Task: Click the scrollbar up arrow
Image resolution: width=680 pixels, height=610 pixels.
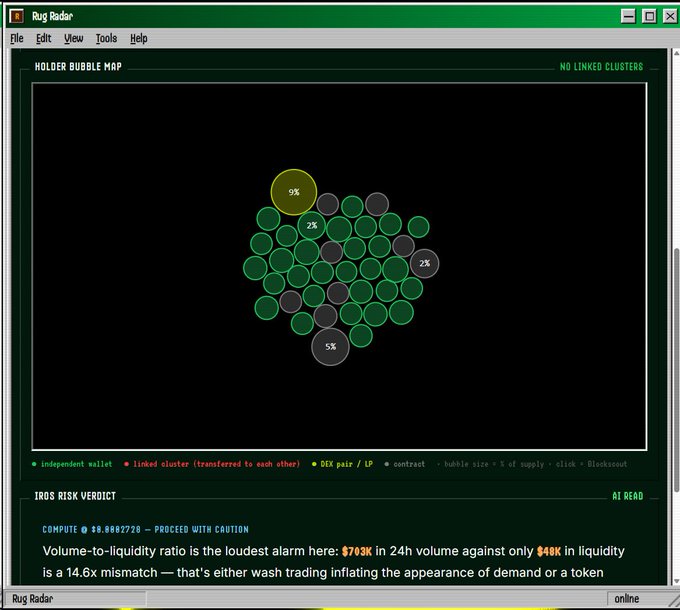Action: point(676,53)
